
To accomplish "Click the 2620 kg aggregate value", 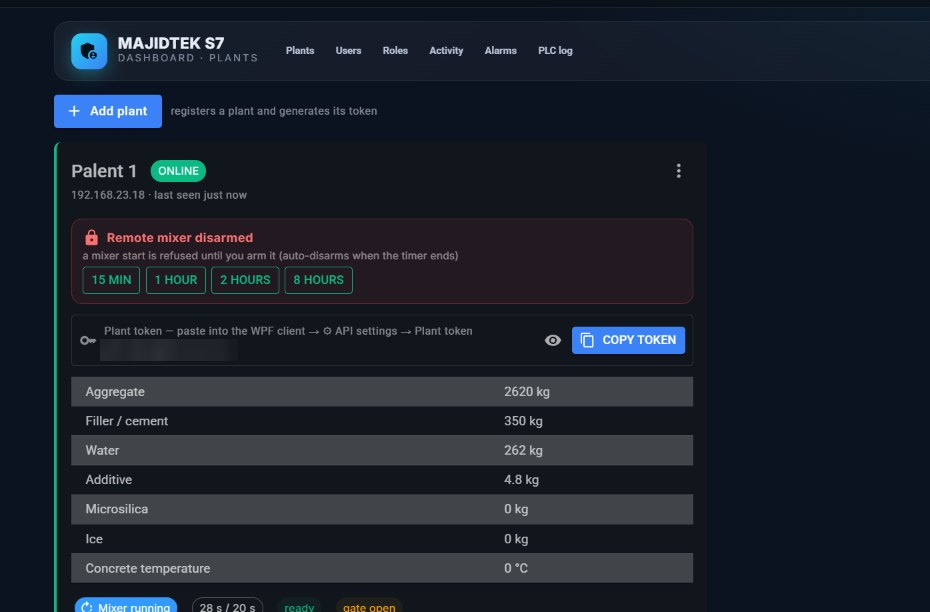I will [527, 392].
